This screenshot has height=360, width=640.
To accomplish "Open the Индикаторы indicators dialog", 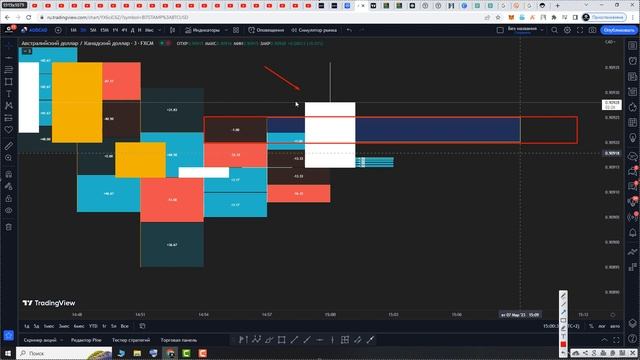I will click(x=202, y=30).
